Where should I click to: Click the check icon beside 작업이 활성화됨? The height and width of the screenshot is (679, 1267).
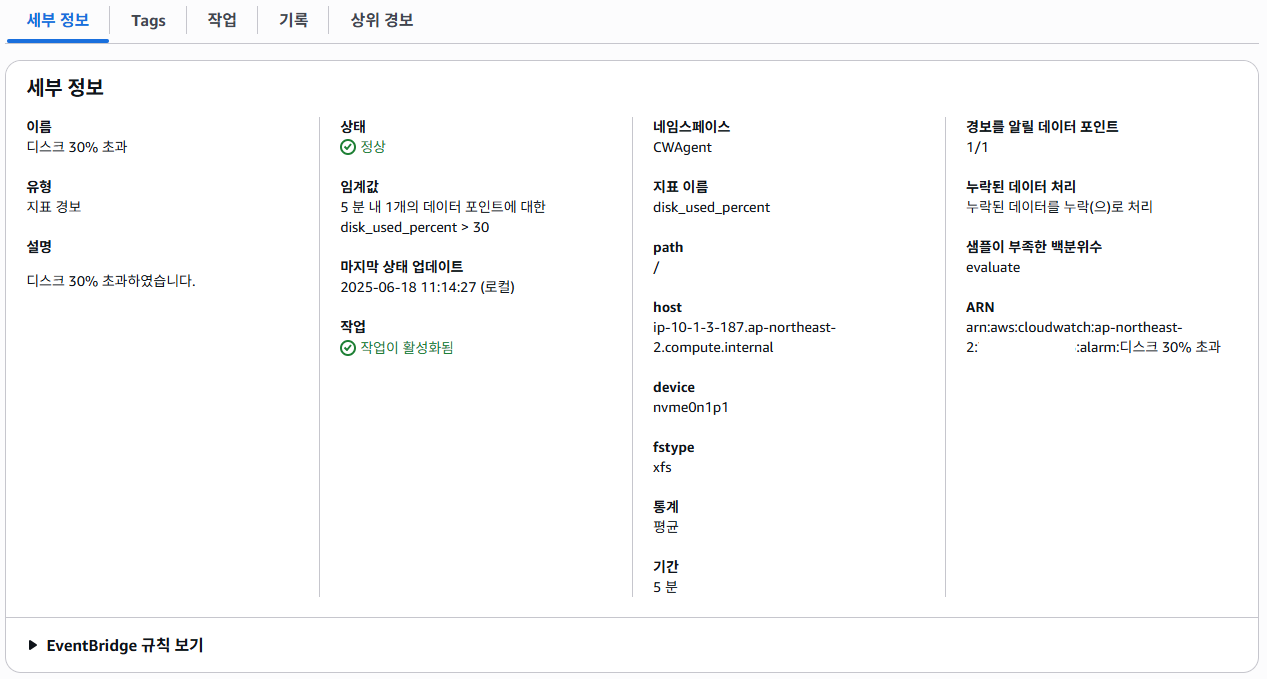348,348
